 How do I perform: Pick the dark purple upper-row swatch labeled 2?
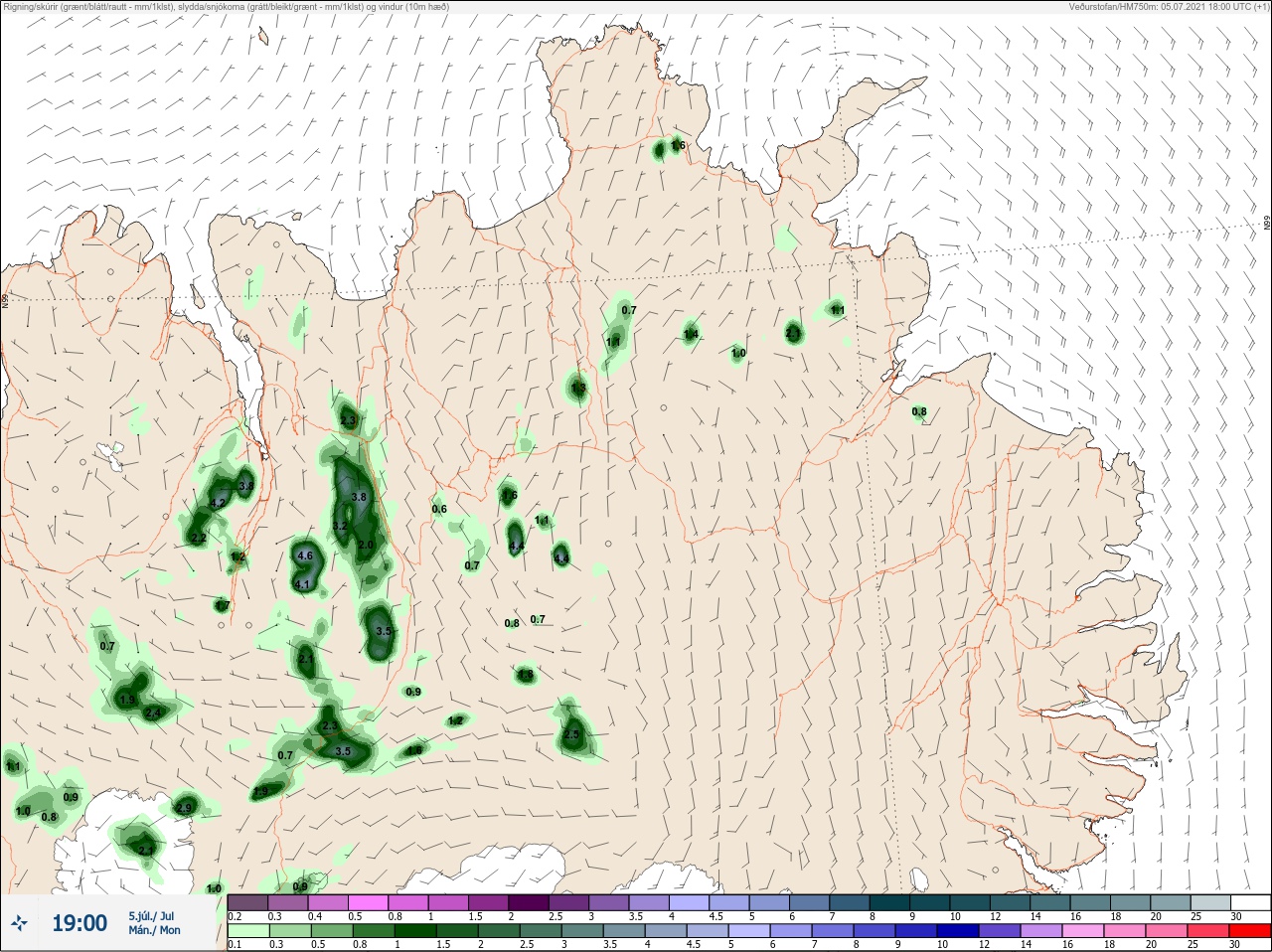pos(528,902)
